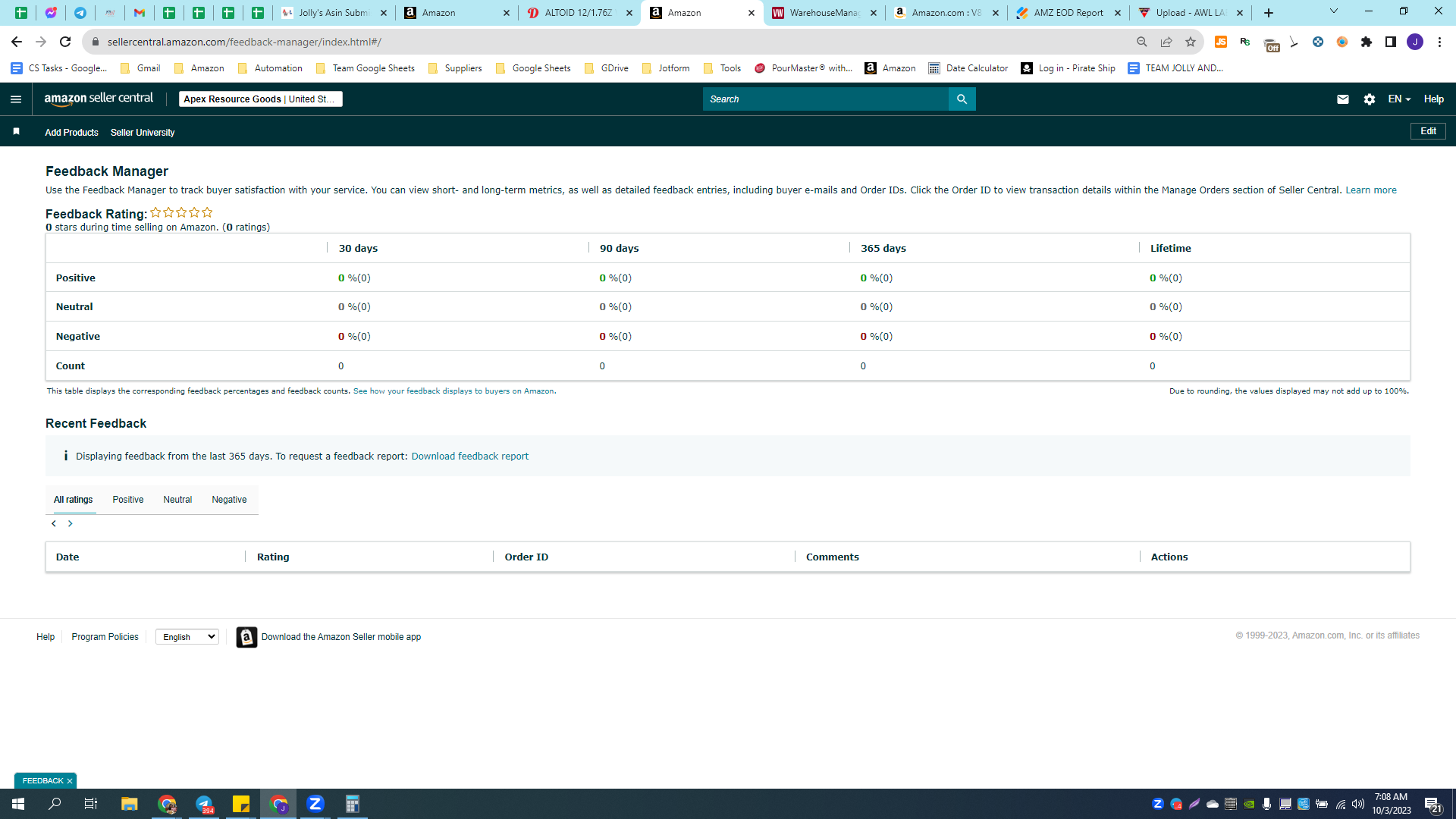
Task: Click into the Seller Central search field
Action: tap(825, 99)
